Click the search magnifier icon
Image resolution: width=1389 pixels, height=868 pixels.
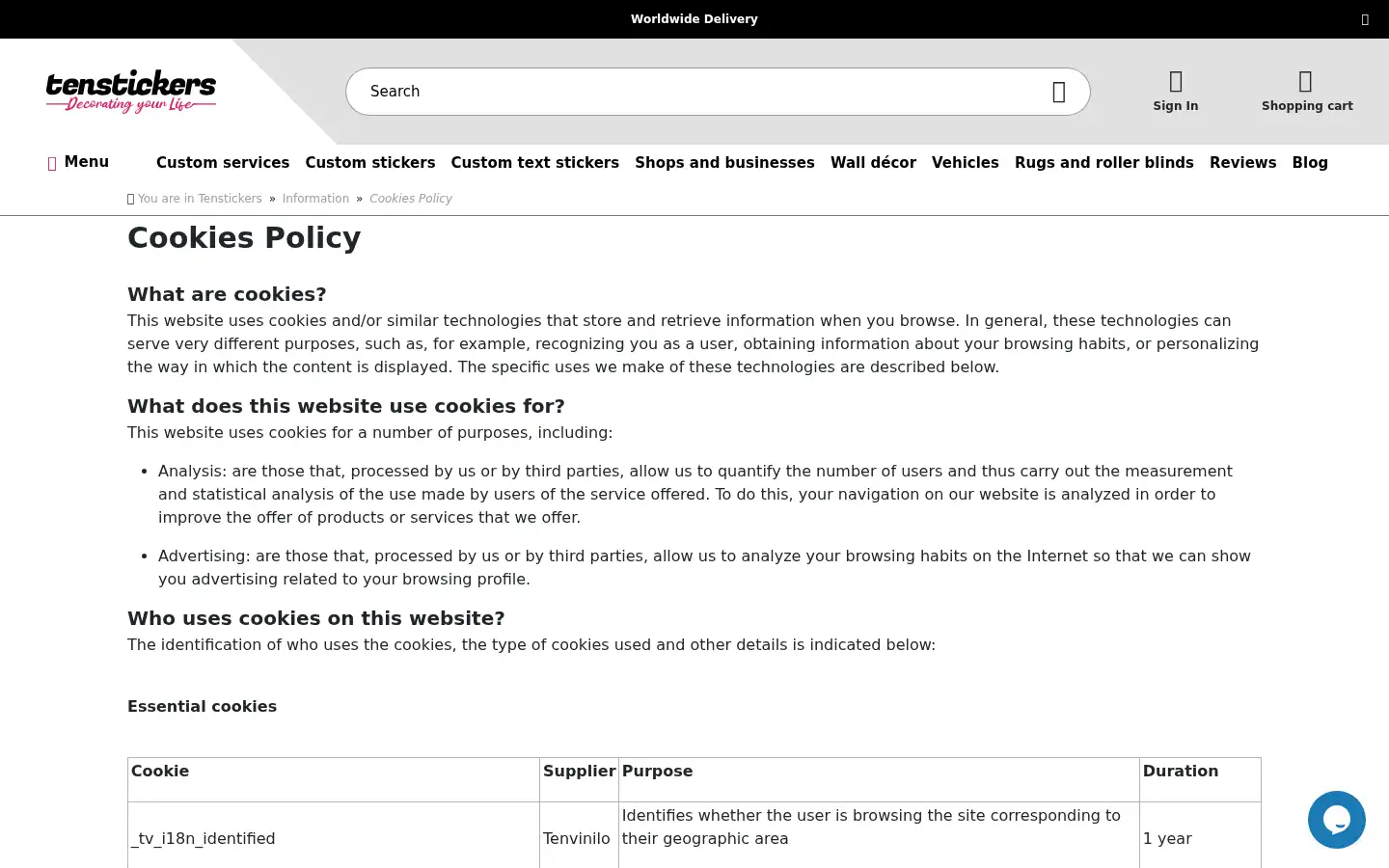(1058, 92)
